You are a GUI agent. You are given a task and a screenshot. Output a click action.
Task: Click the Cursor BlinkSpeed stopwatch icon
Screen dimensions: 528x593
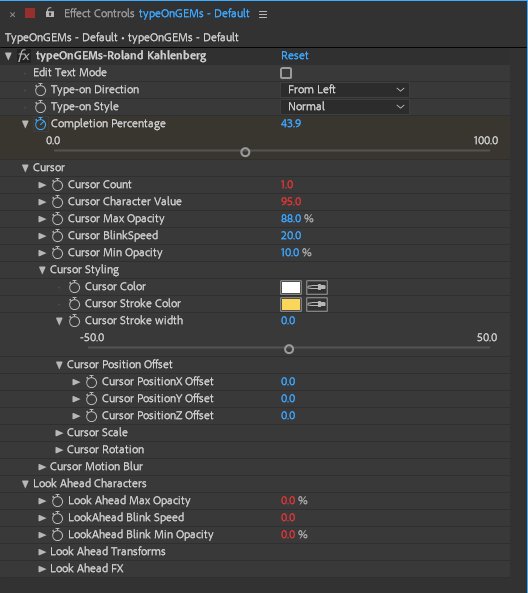tap(57, 236)
